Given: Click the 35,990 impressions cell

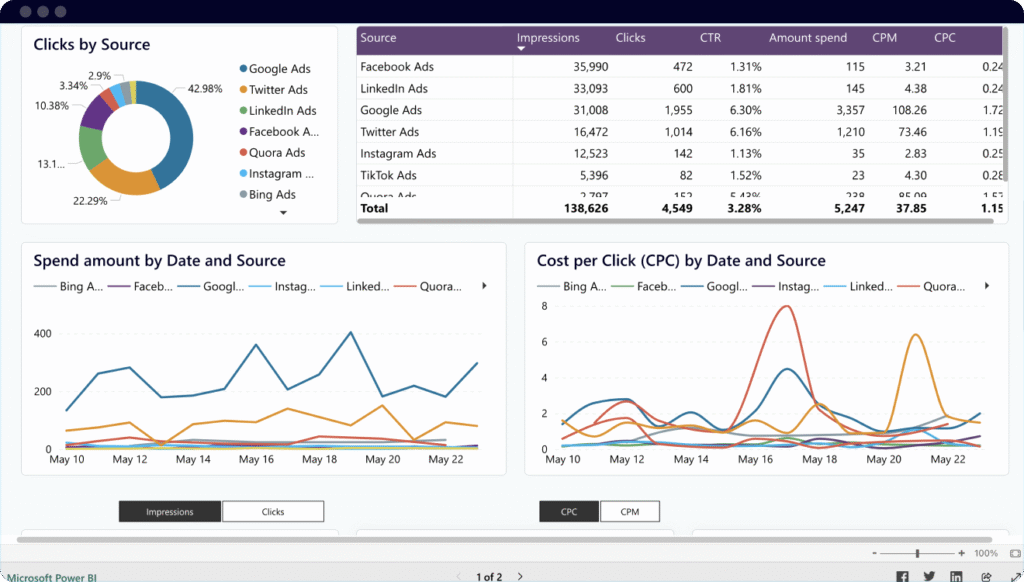Looking at the screenshot, I should 590,67.
